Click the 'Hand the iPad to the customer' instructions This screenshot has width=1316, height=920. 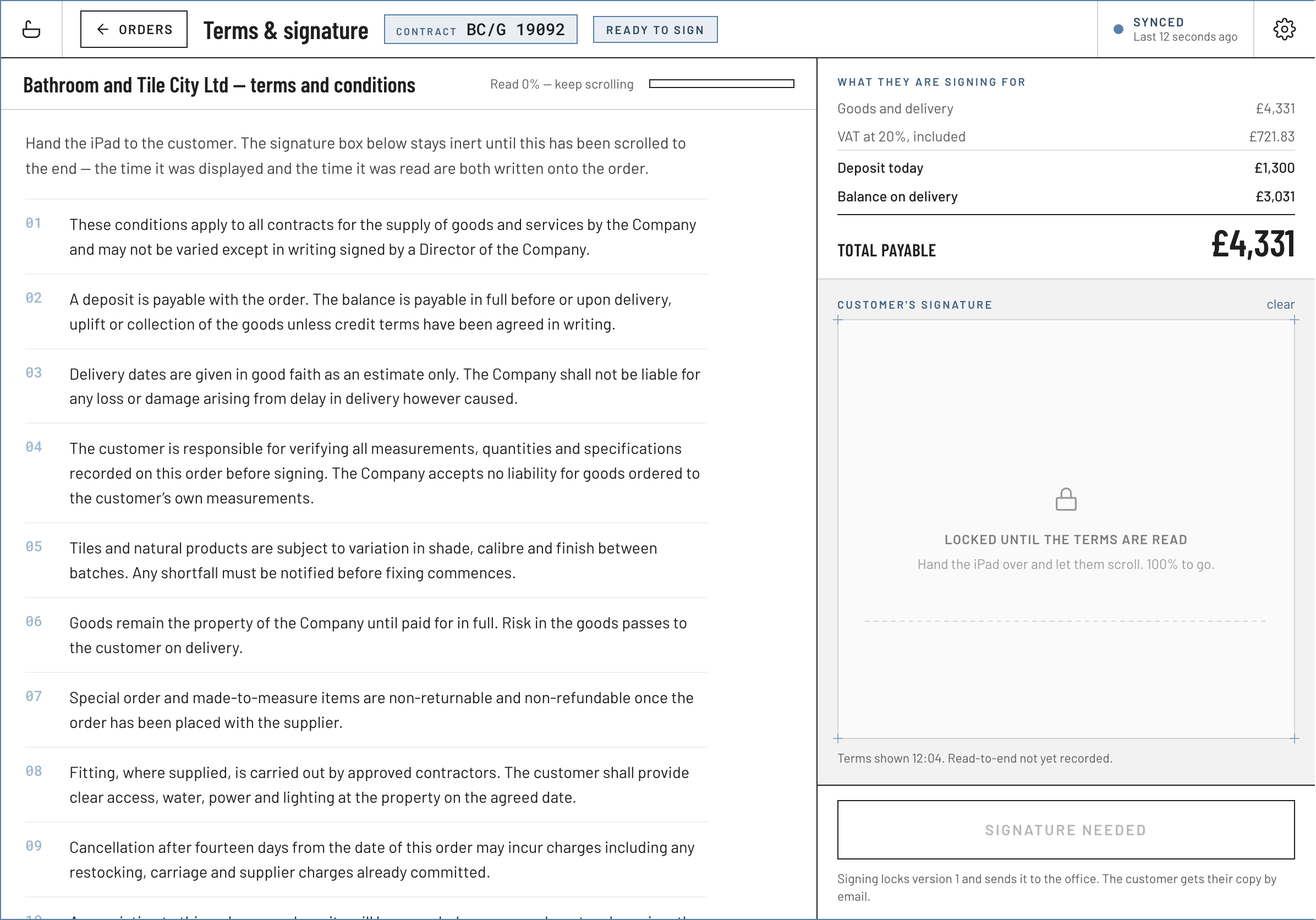click(x=355, y=156)
